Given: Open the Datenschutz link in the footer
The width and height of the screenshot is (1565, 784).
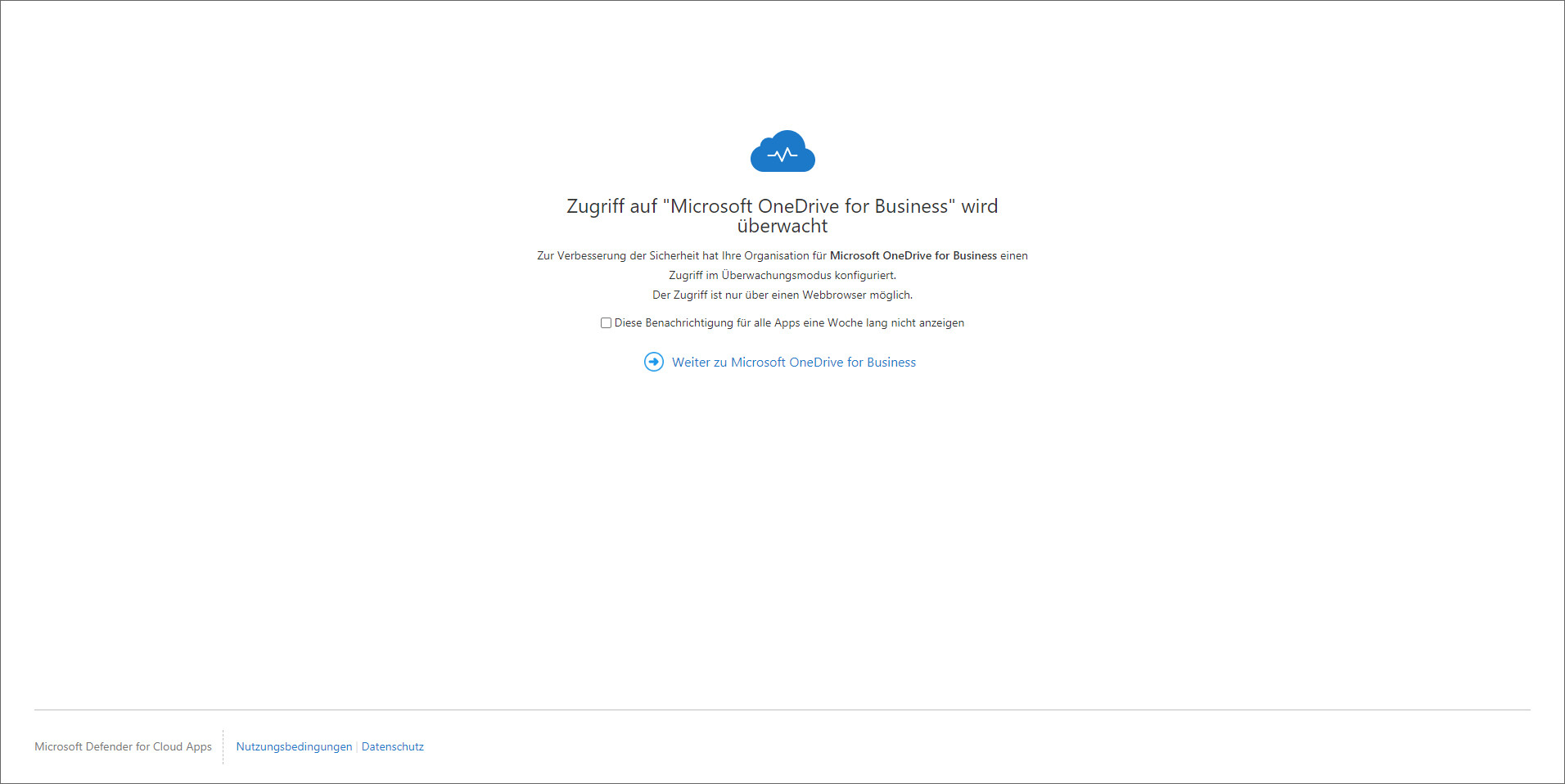Looking at the screenshot, I should click(393, 746).
